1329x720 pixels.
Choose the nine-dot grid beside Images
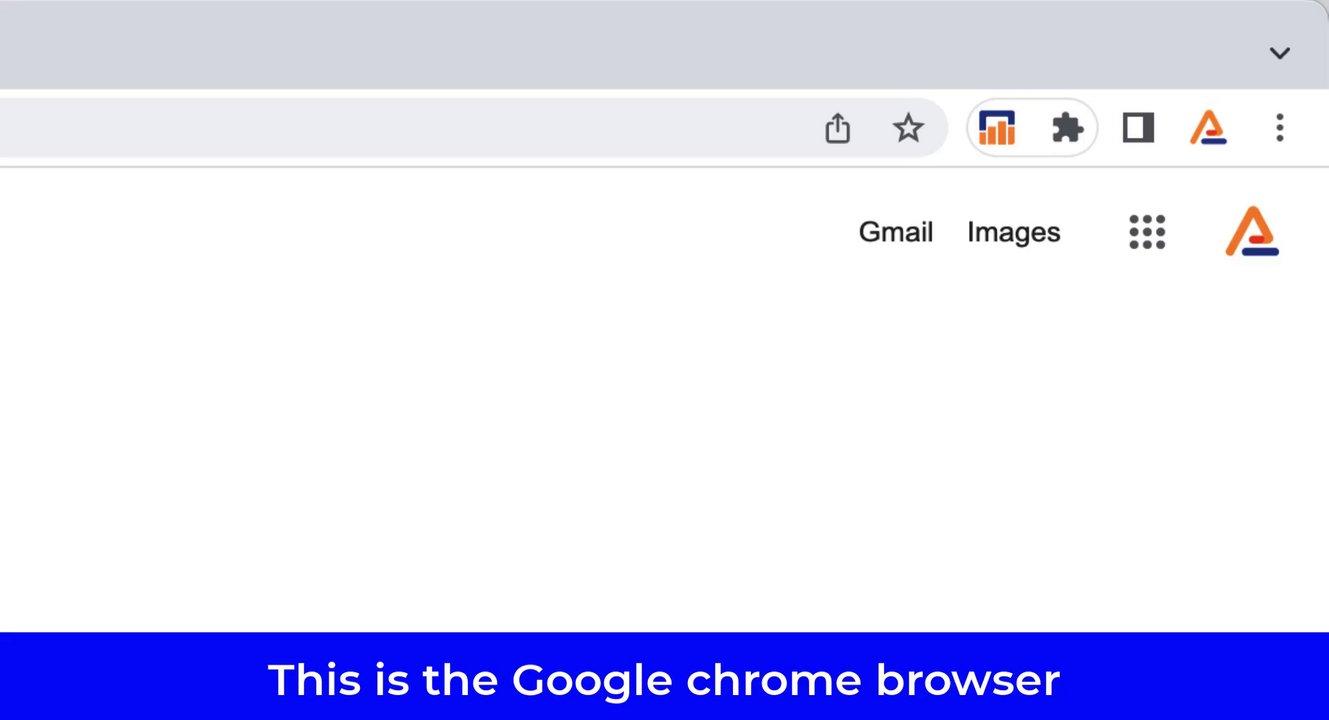point(1147,232)
